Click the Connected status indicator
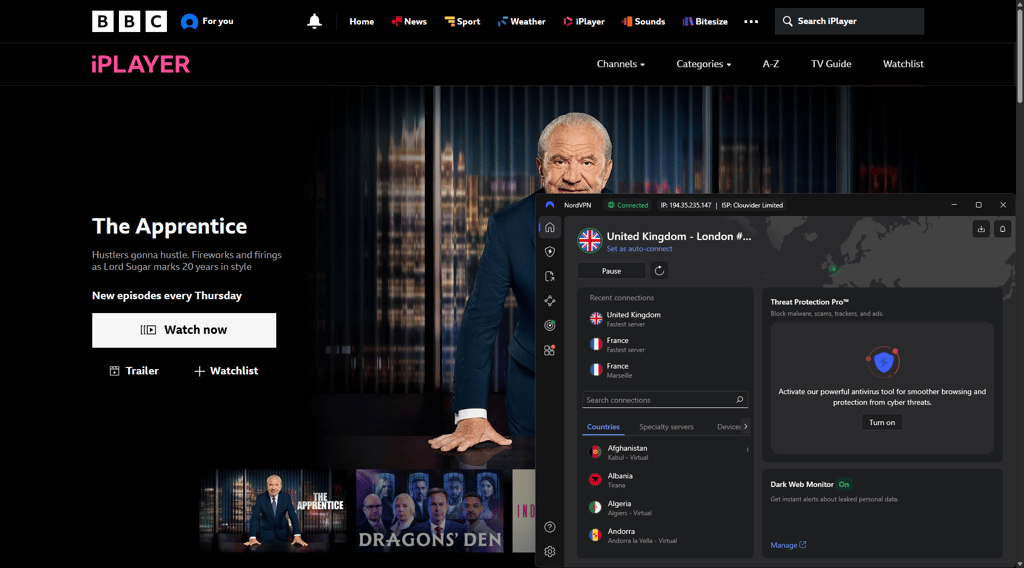Image resolution: width=1024 pixels, height=568 pixels. pos(628,205)
